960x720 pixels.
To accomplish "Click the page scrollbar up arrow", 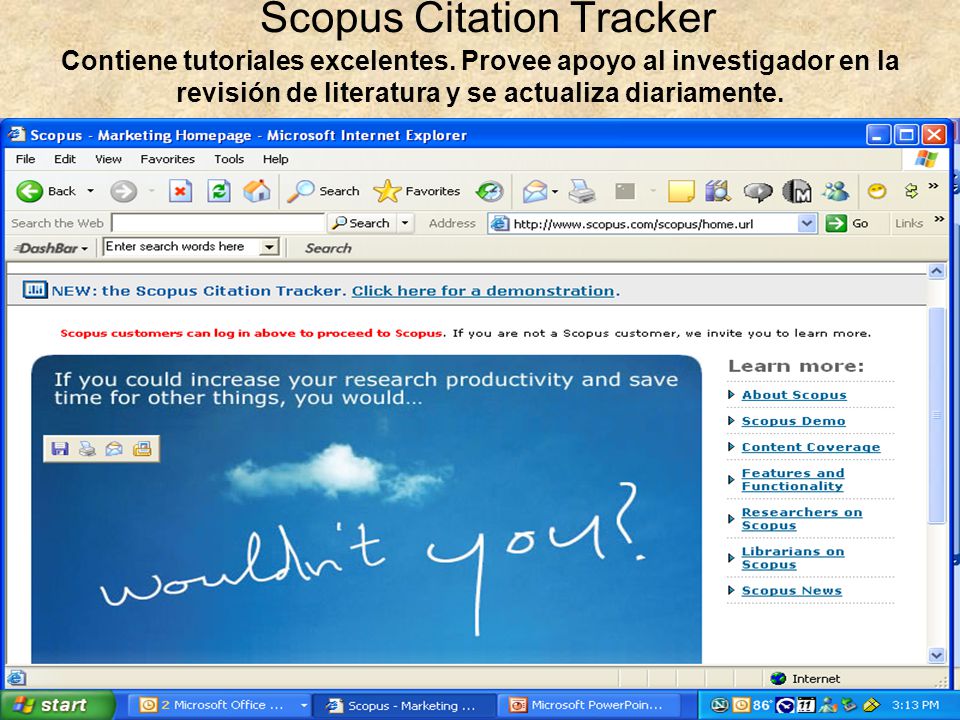I will click(936, 271).
